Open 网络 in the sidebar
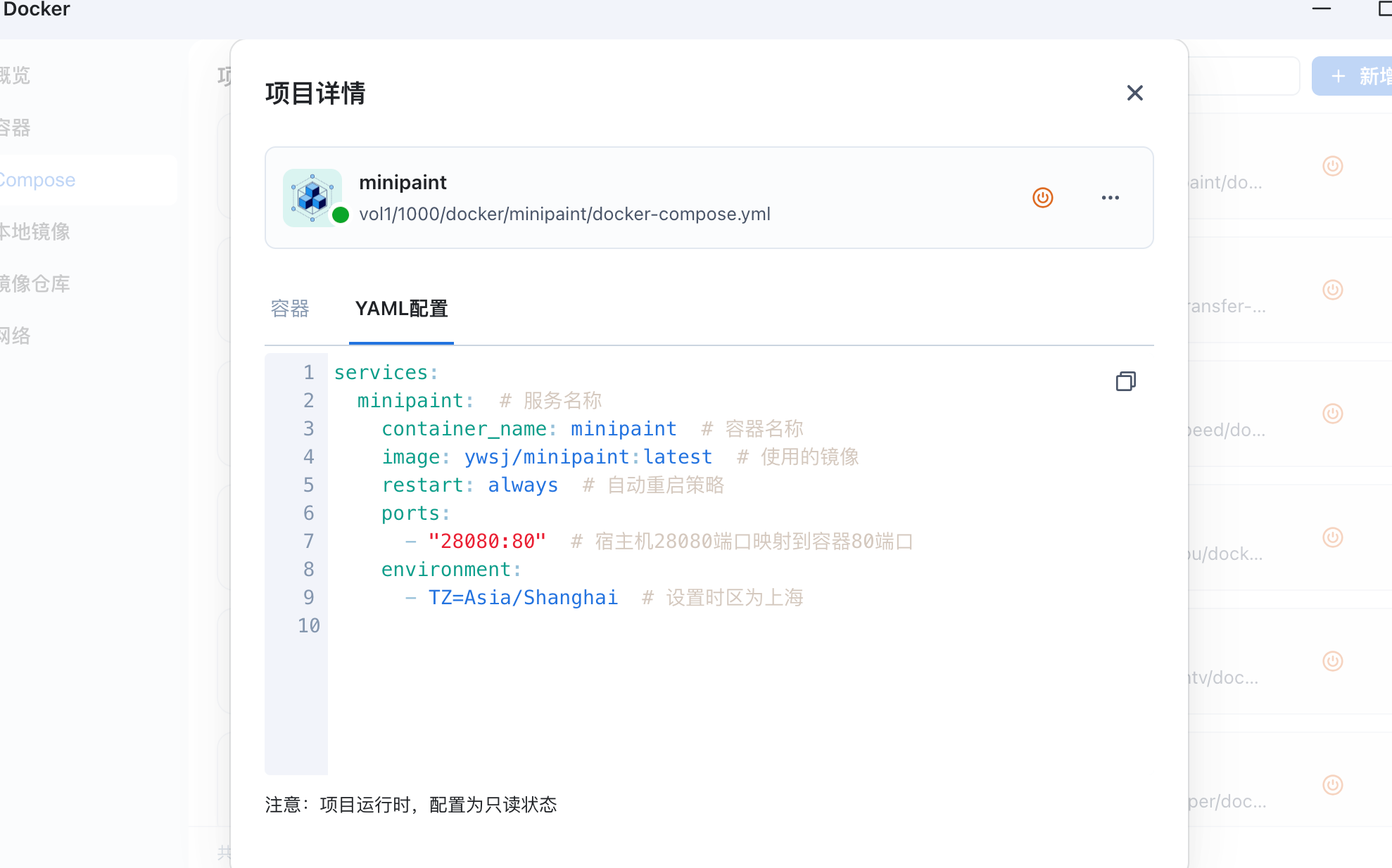Image resolution: width=1392 pixels, height=868 pixels. click(x=15, y=336)
